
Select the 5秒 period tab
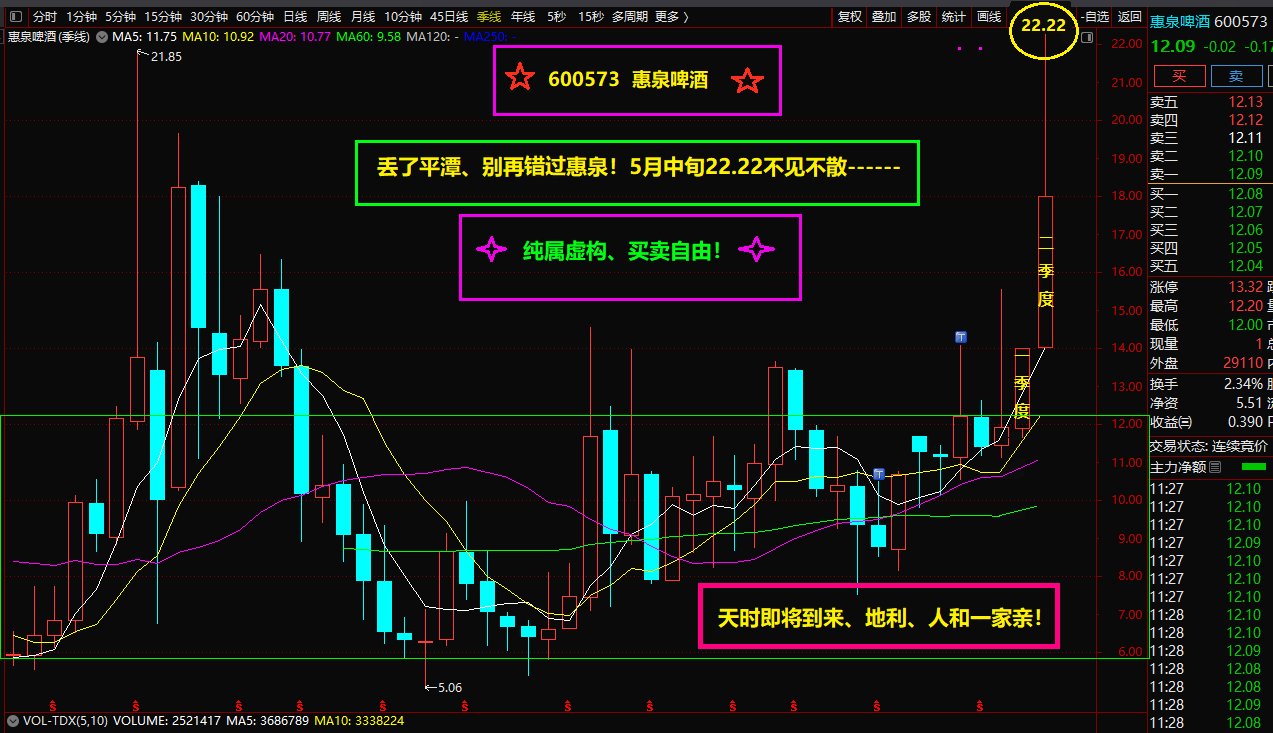pos(556,17)
